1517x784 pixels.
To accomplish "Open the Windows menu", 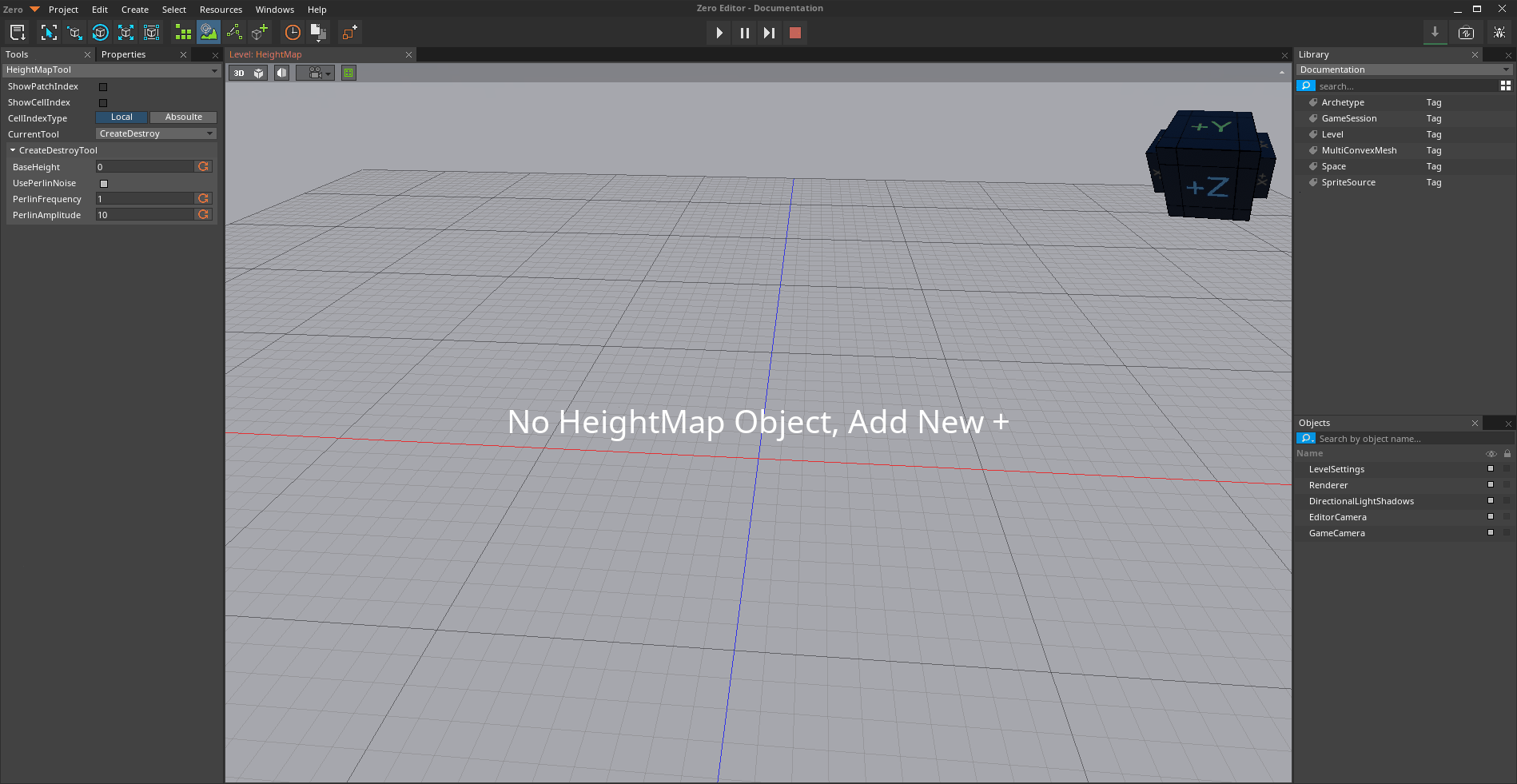I will 275,10.
